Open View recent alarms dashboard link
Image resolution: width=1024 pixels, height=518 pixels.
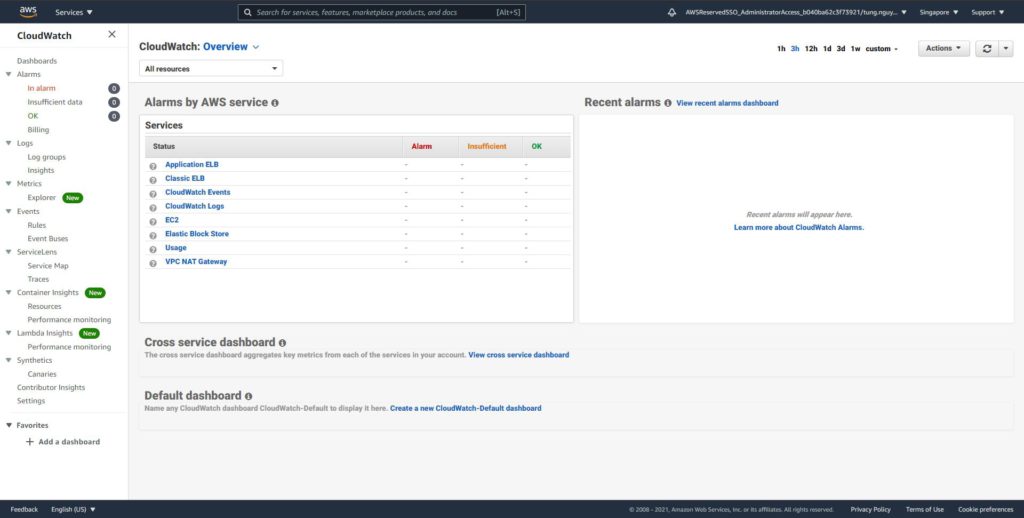click(x=727, y=103)
